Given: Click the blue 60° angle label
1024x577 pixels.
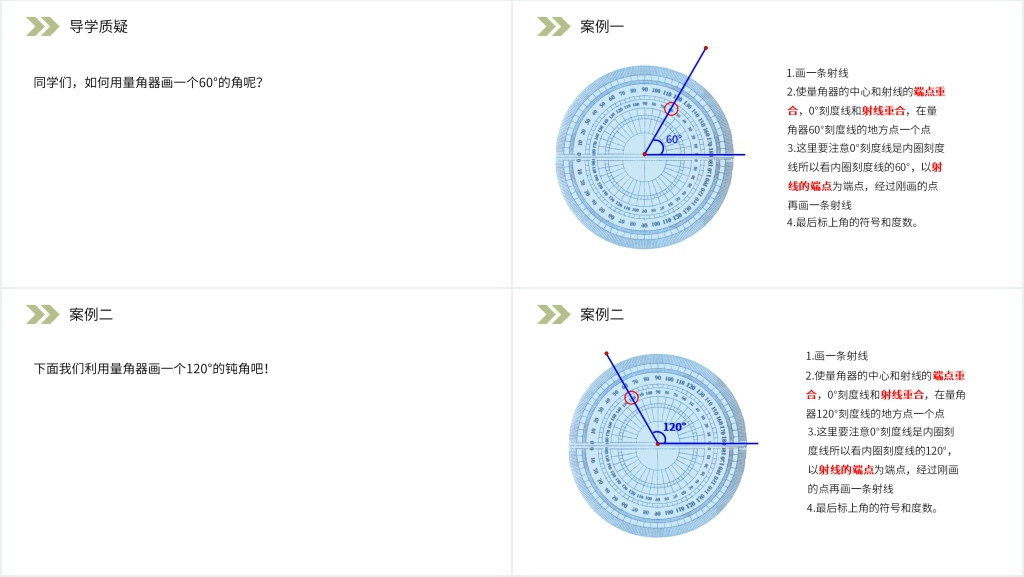Looking at the screenshot, I should (x=673, y=140).
